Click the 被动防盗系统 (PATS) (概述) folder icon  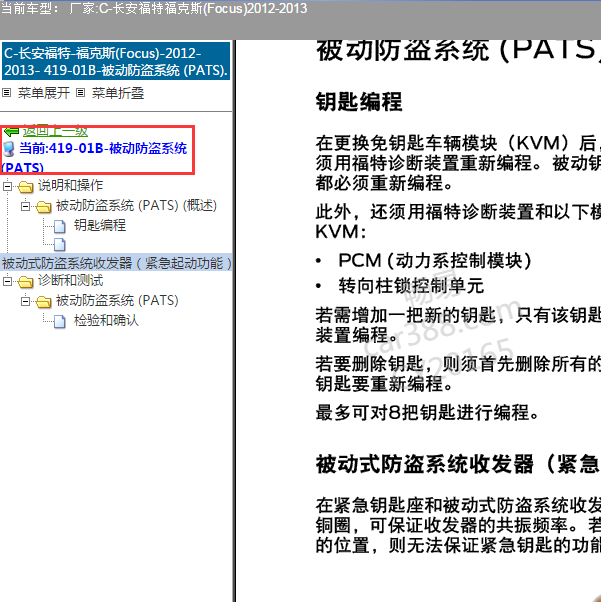click(x=43, y=207)
